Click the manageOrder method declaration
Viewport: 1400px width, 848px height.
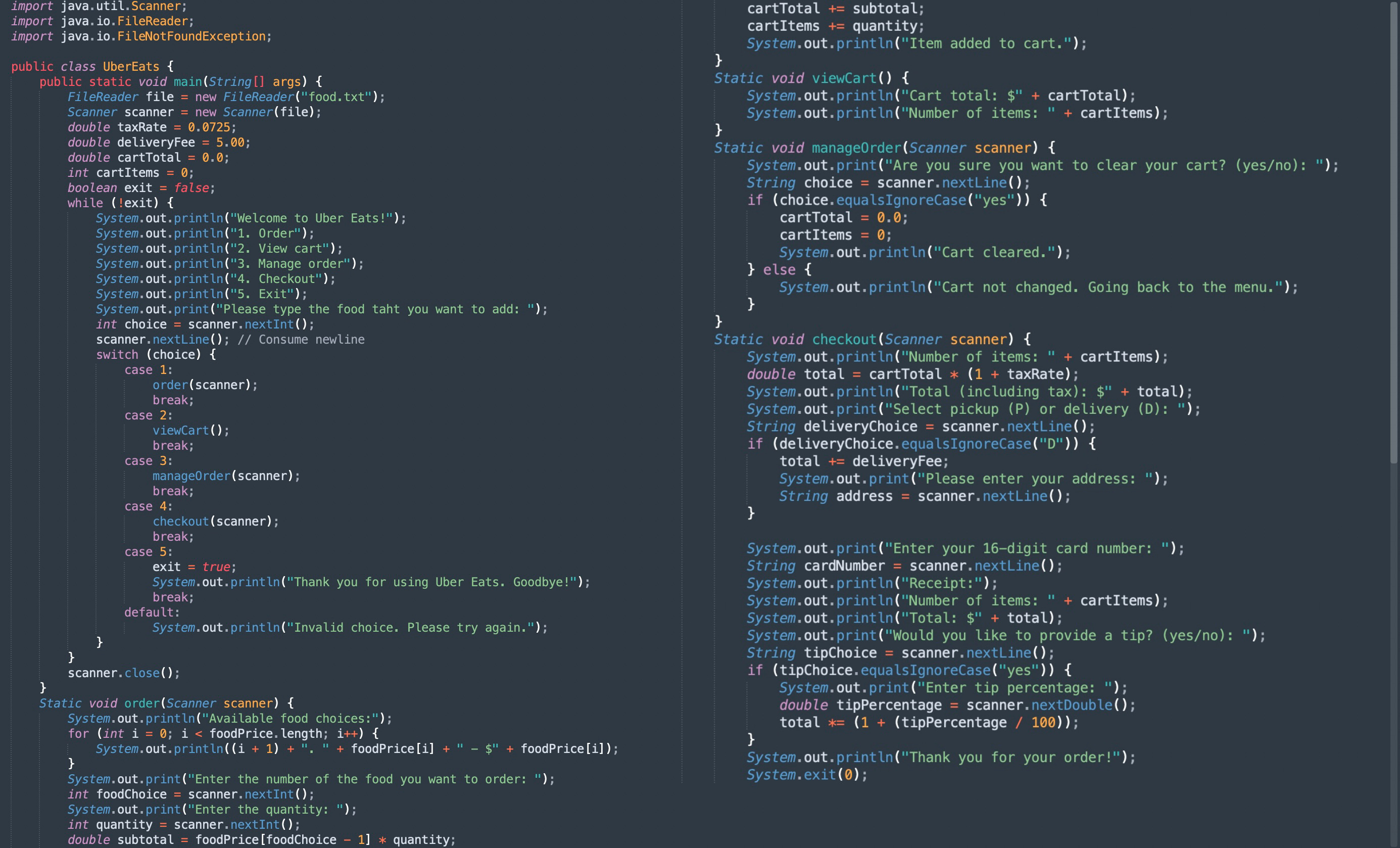point(857,148)
